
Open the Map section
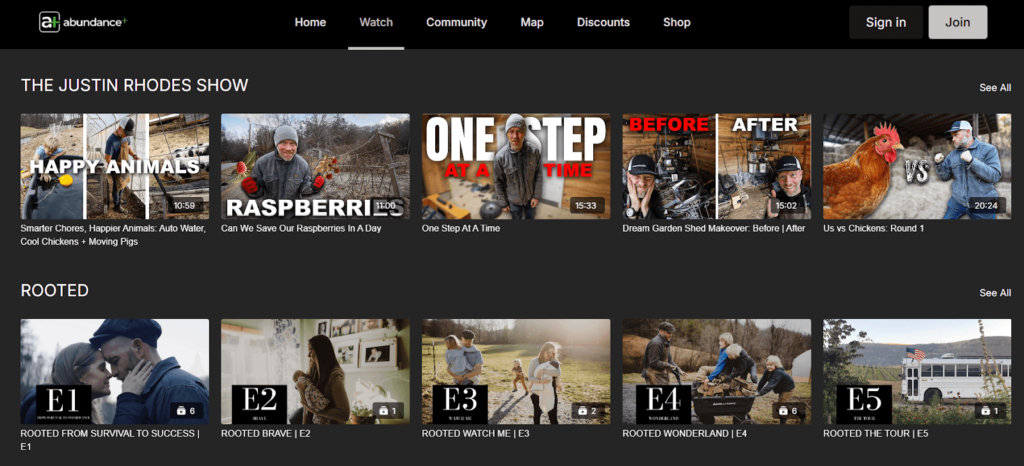532,22
